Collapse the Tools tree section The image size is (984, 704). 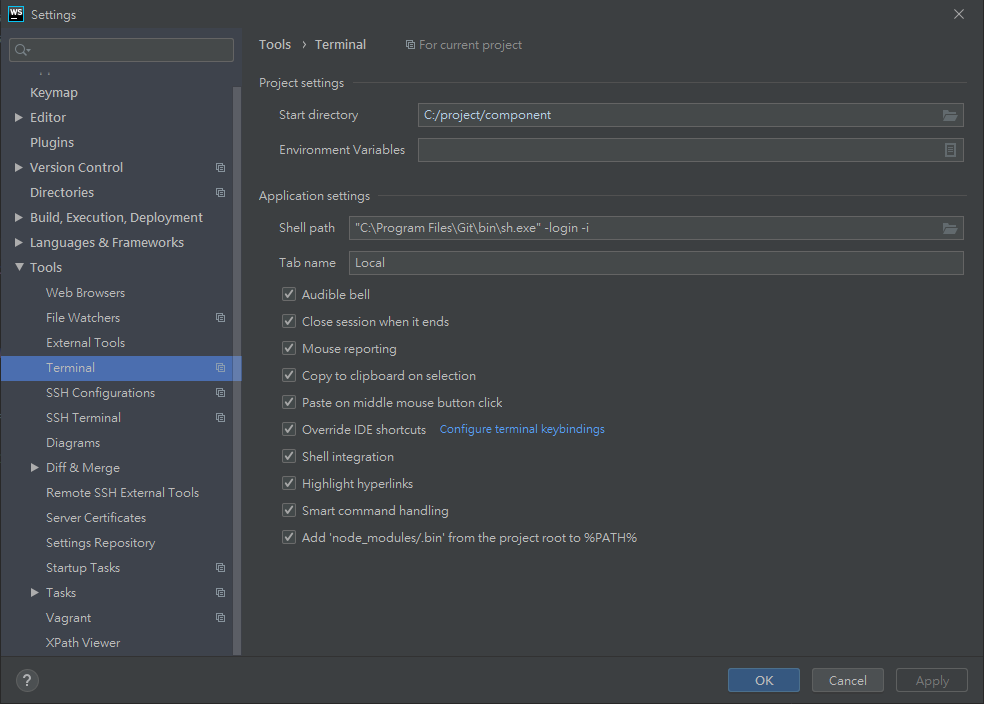pyautogui.click(x=19, y=268)
